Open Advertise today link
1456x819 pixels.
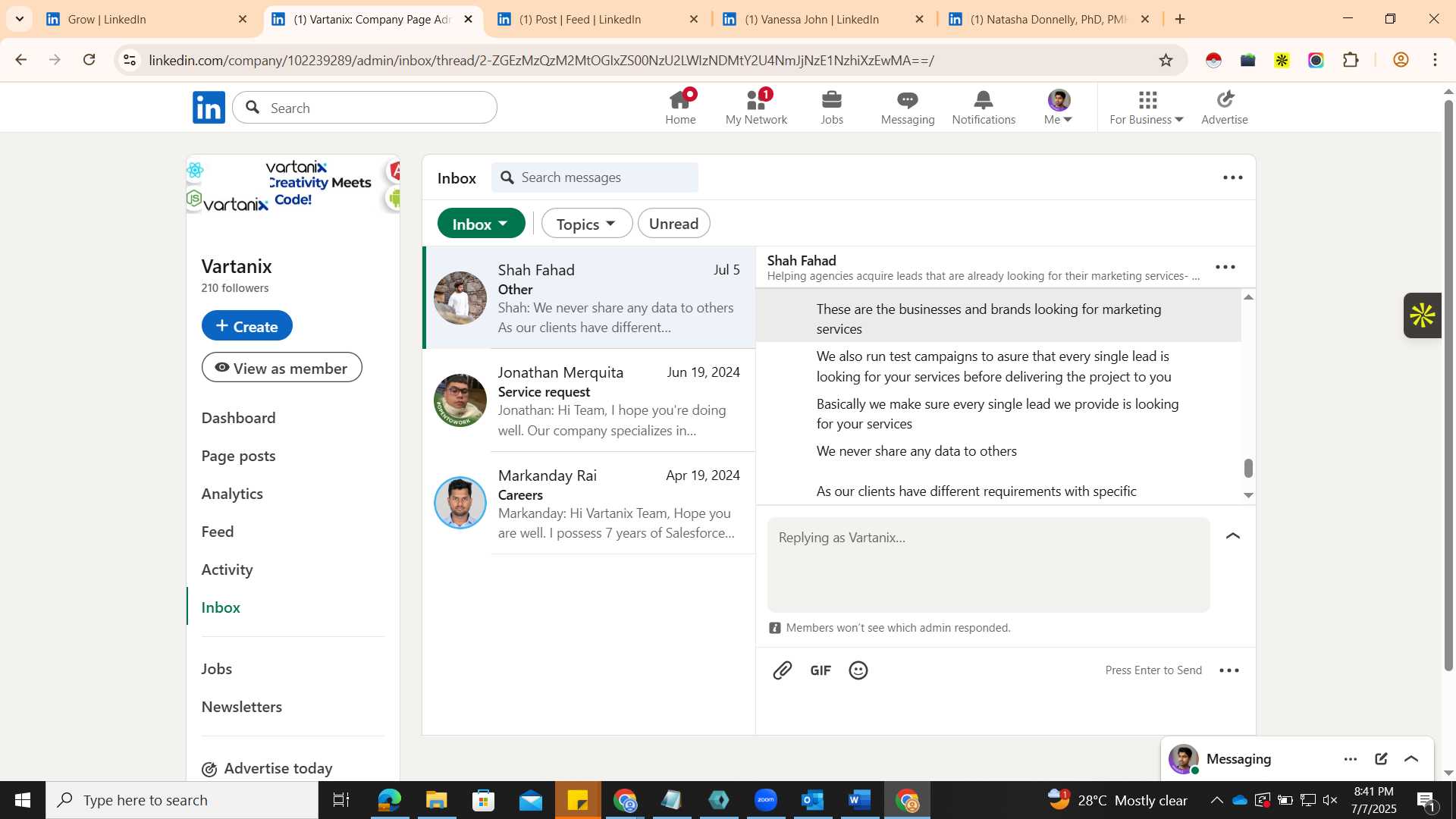[x=267, y=769]
